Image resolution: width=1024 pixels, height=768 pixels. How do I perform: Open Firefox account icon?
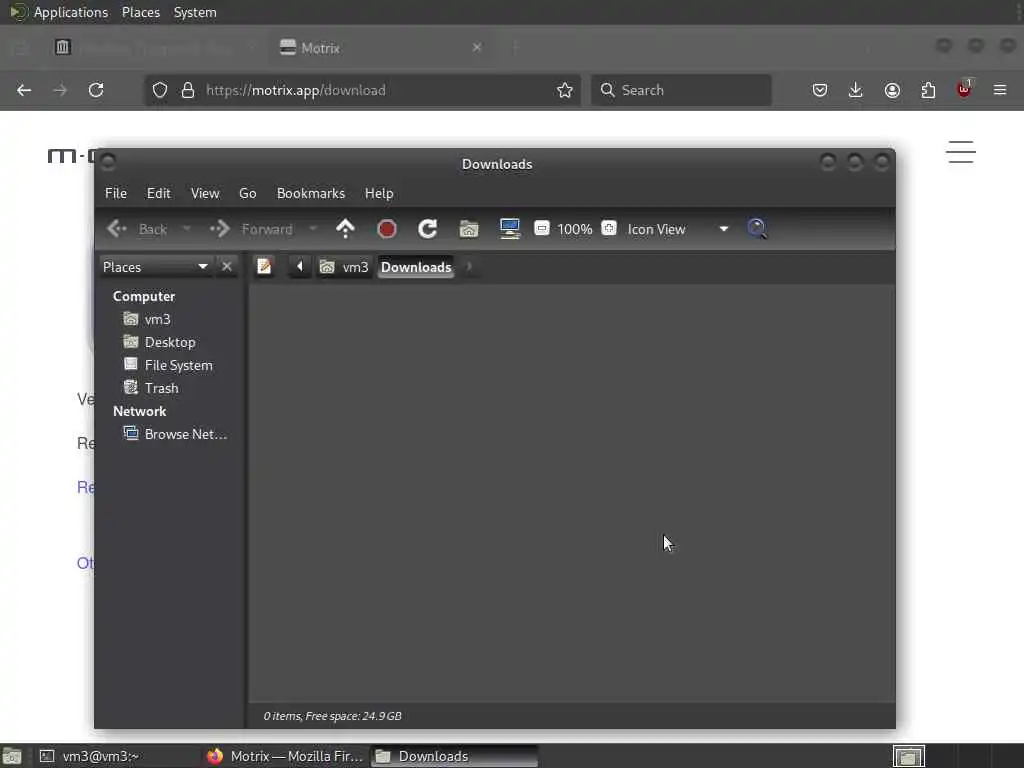(892, 90)
